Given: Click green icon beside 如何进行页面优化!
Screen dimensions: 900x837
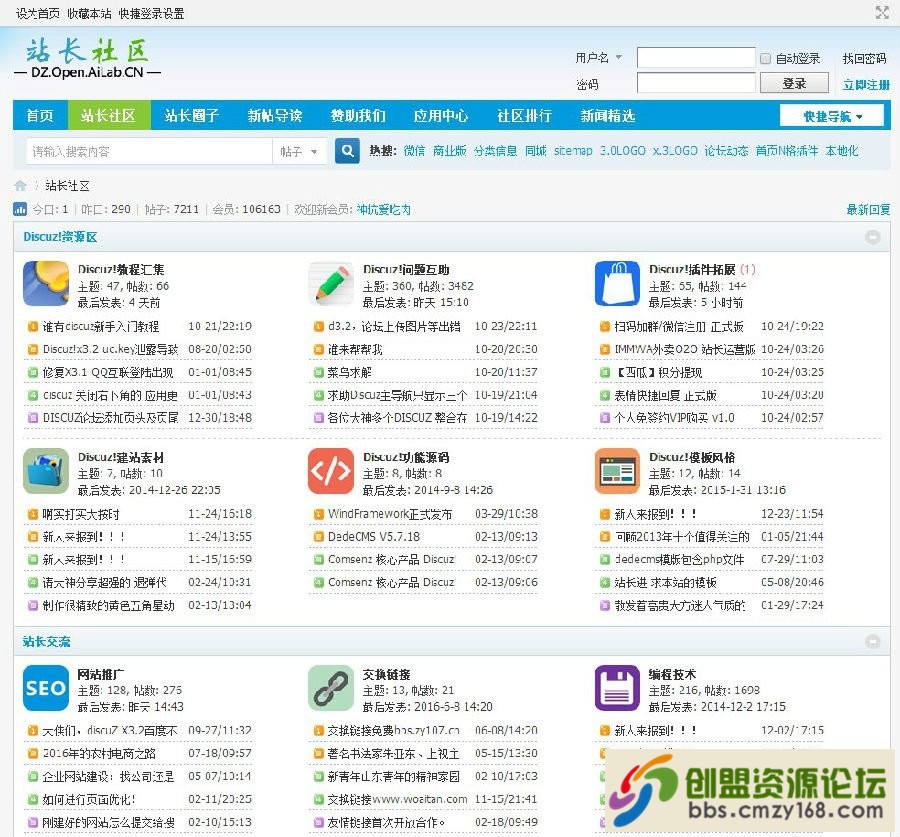Looking at the screenshot, I should [33, 799].
